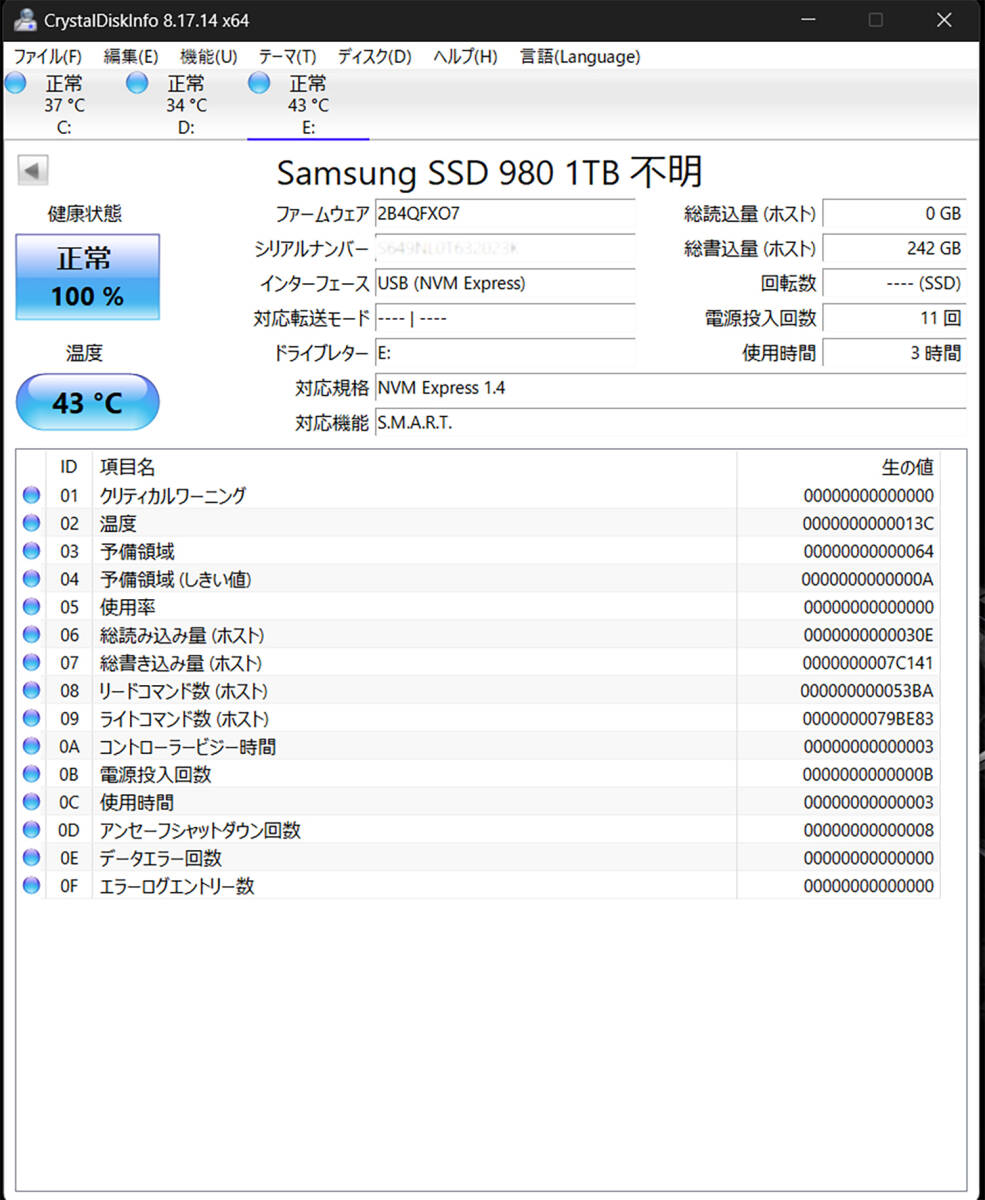
Task: Open the ファイル(F) menu
Action: click(48, 57)
